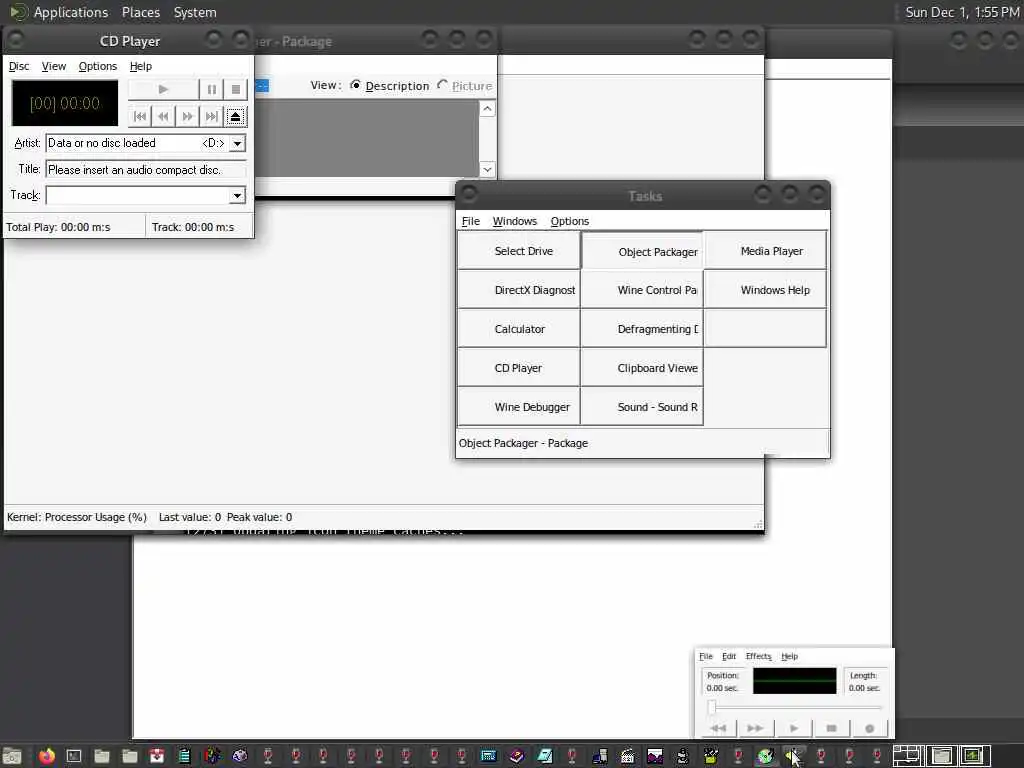Open the Effects menu in Sound Recorder

[x=758, y=656]
